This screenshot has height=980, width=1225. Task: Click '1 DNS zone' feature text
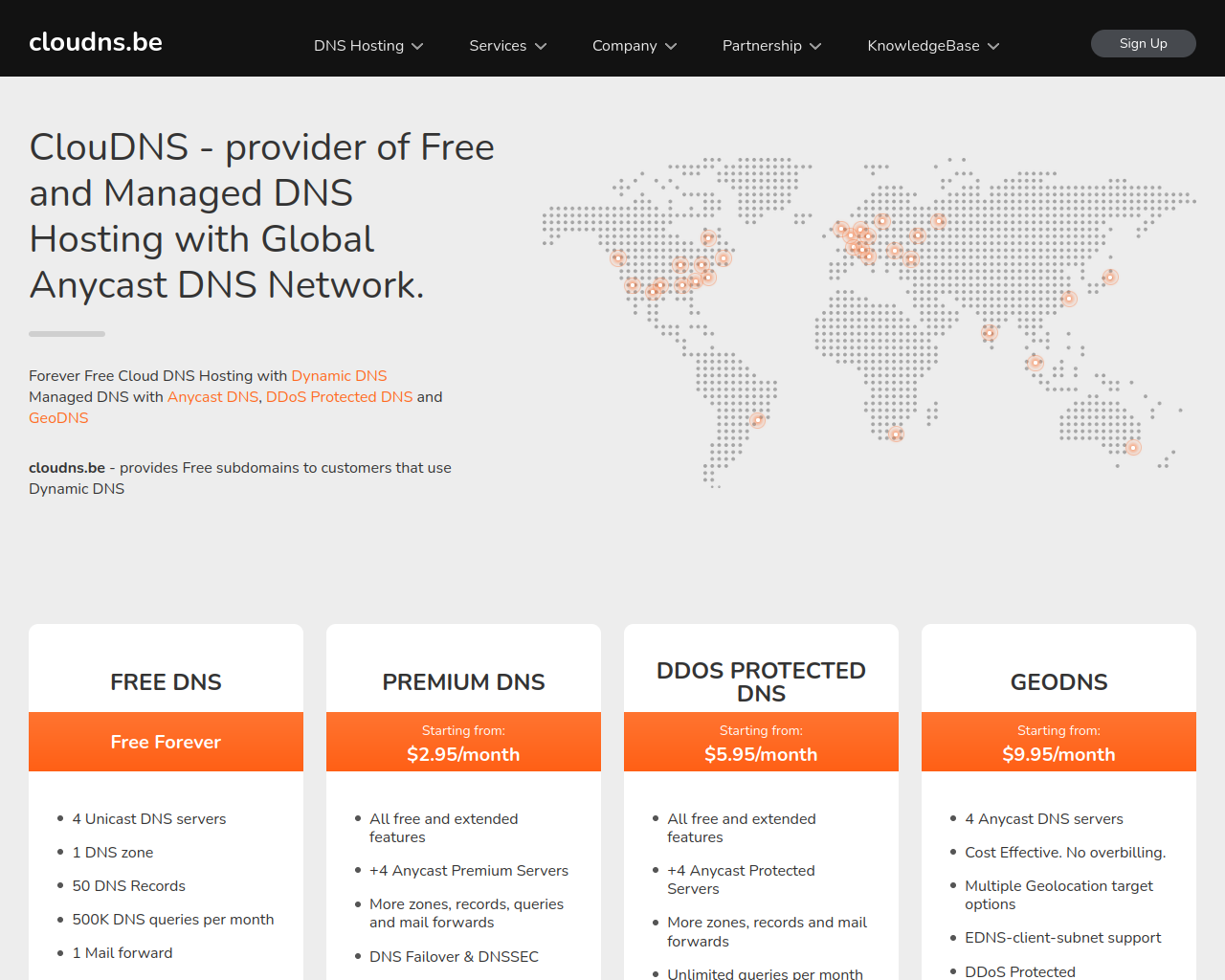tap(113, 853)
